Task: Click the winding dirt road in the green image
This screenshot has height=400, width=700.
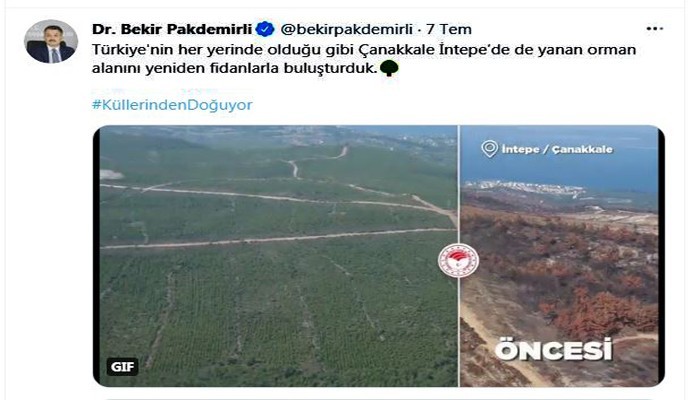Action: [x=312, y=163]
